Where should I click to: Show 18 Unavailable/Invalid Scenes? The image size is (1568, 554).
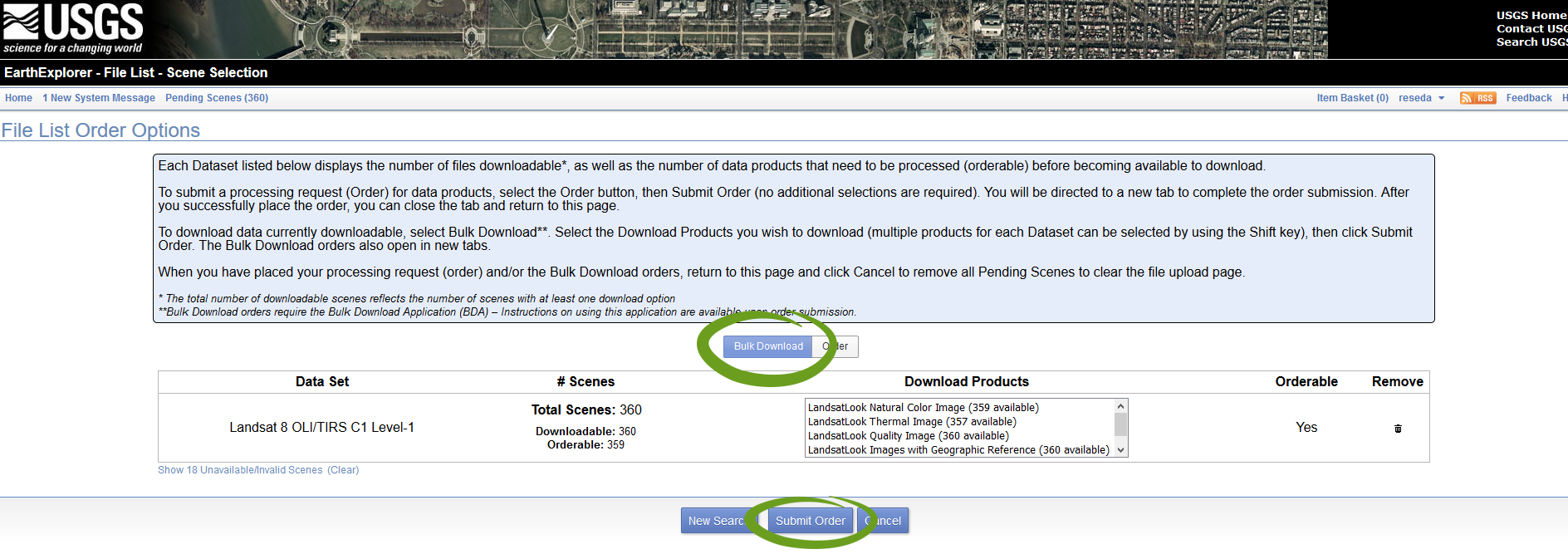pos(240,470)
